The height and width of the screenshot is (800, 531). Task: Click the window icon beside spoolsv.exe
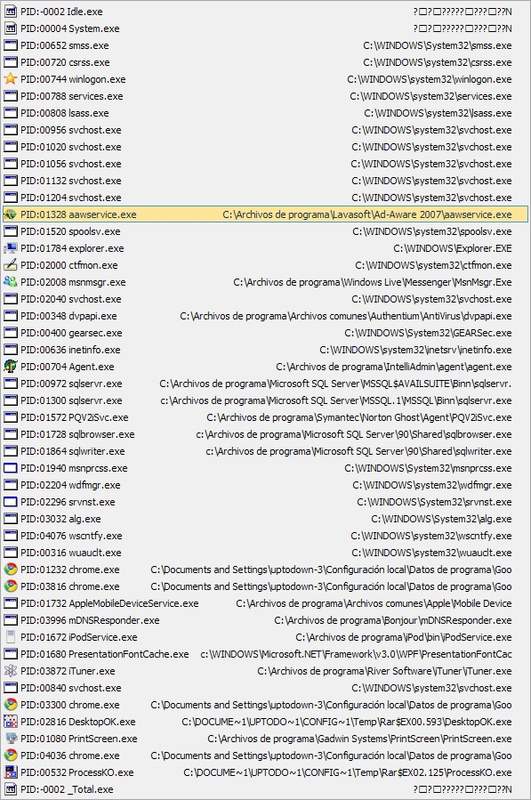(10, 231)
